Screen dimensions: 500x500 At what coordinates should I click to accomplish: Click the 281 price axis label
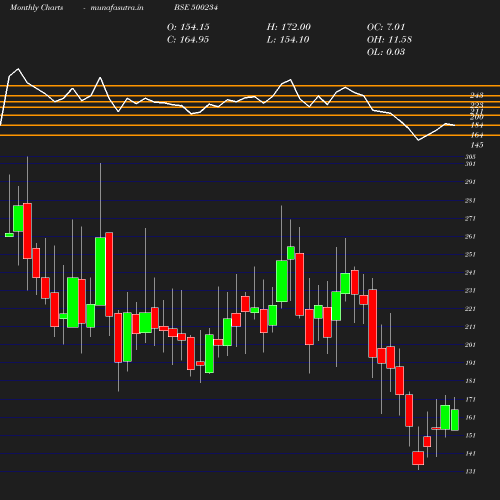tap(470, 201)
